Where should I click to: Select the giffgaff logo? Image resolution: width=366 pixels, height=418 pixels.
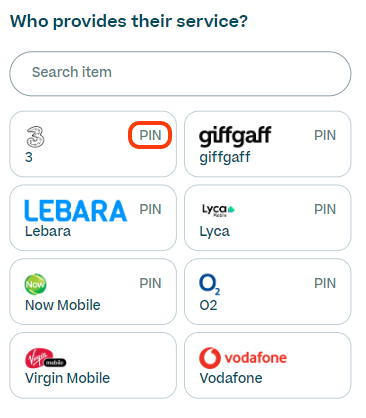[235, 136]
